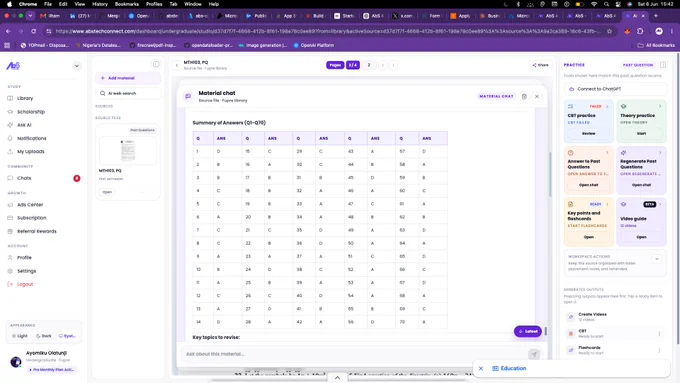This screenshot has width=680, height=383.
Task: Expand the workspace dropdown beside the logo
Action: pos(77,66)
